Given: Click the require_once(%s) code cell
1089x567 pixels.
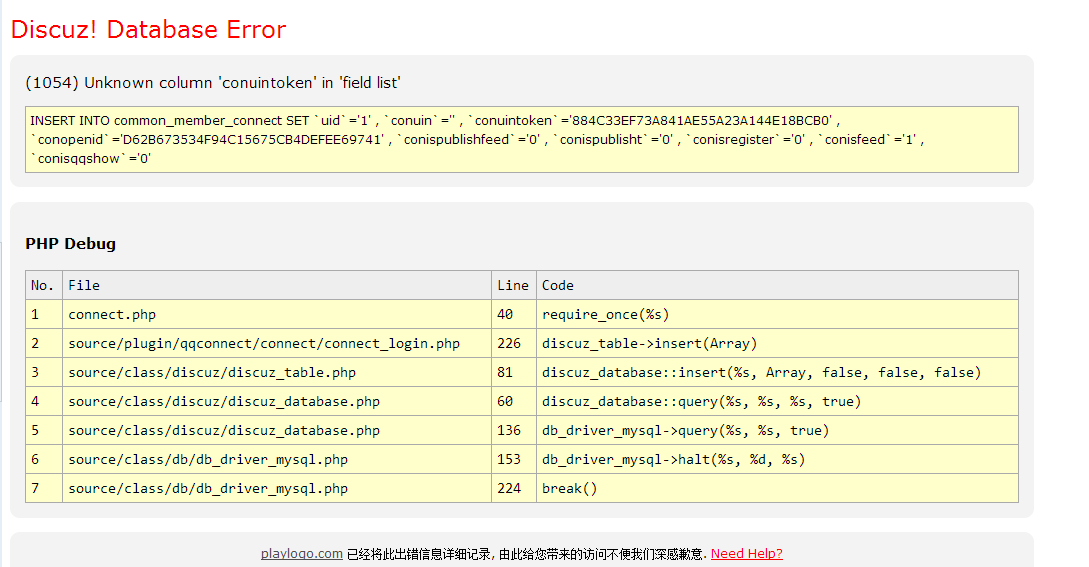Looking at the screenshot, I should 605,314.
